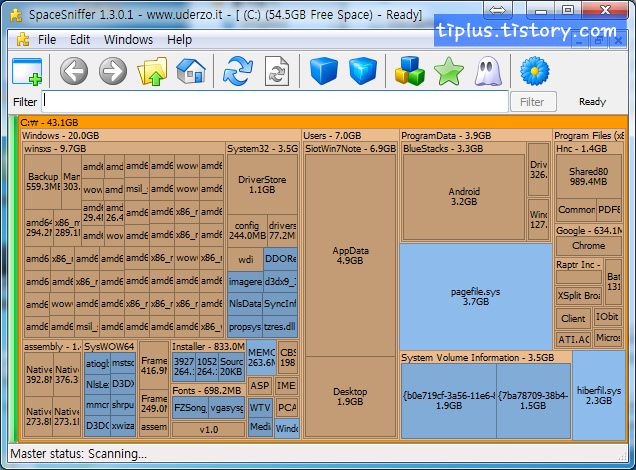Click the System32 - 3.5G header
Screen dimensions: 636x470
[x=262, y=148]
